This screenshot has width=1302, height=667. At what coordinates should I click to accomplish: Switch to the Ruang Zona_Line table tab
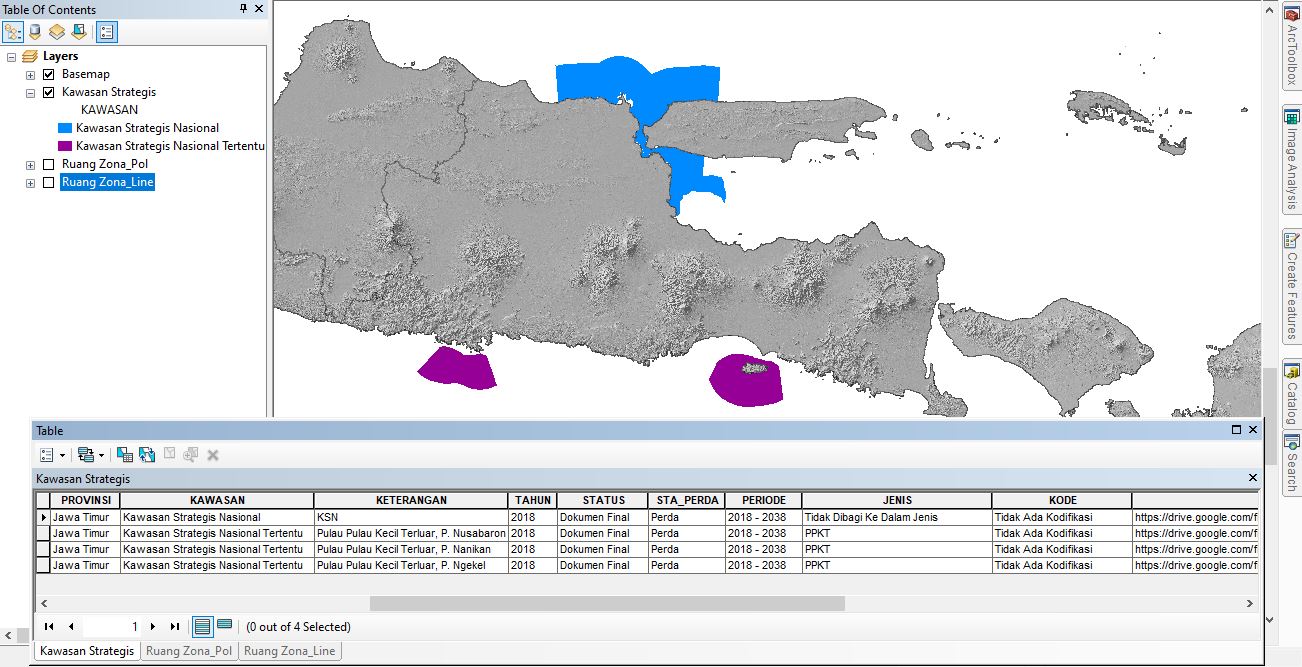click(x=290, y=650)
